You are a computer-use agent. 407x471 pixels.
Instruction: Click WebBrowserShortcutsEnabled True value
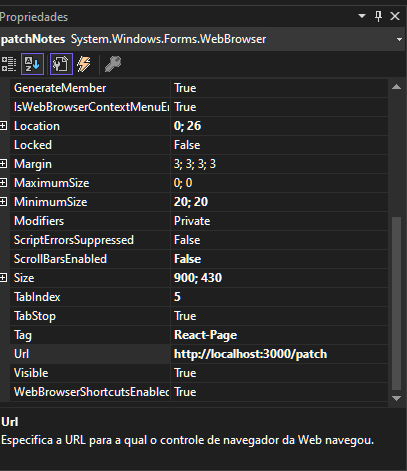pos(279,392)
